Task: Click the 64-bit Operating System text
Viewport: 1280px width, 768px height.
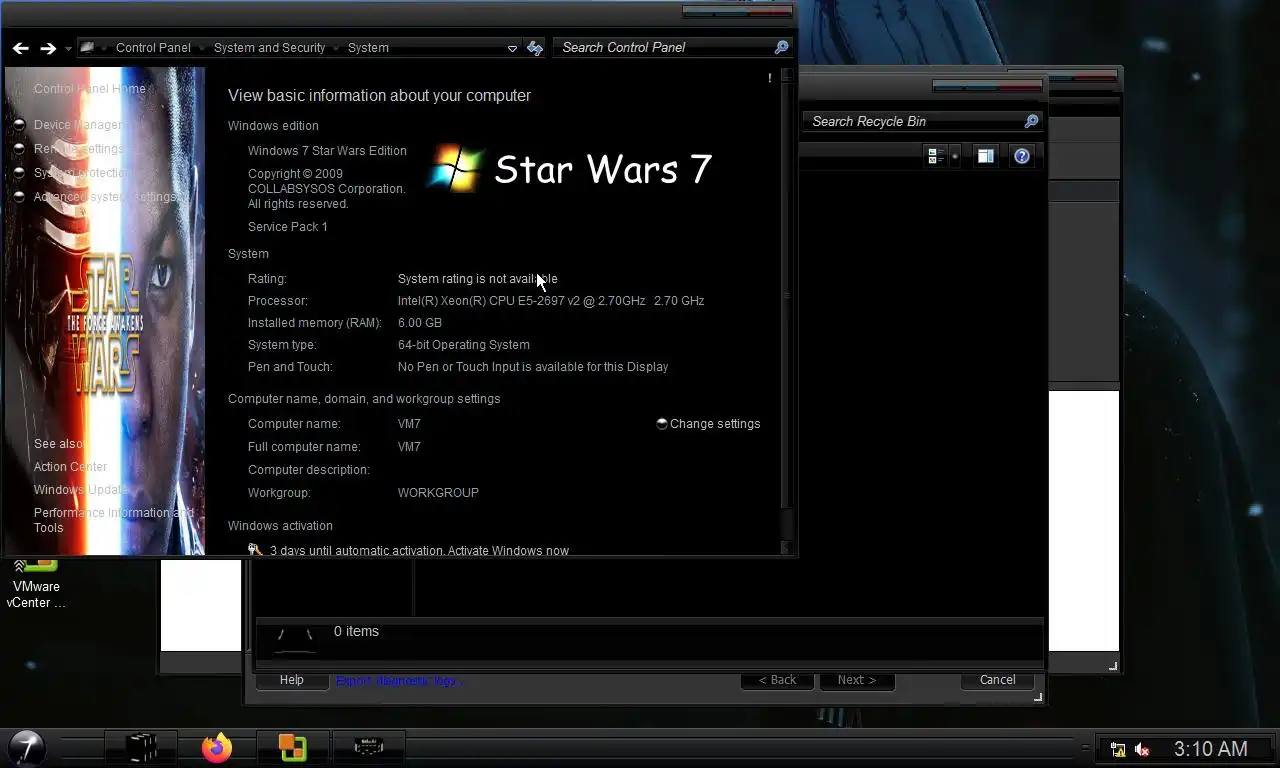Action: point(463,345)
